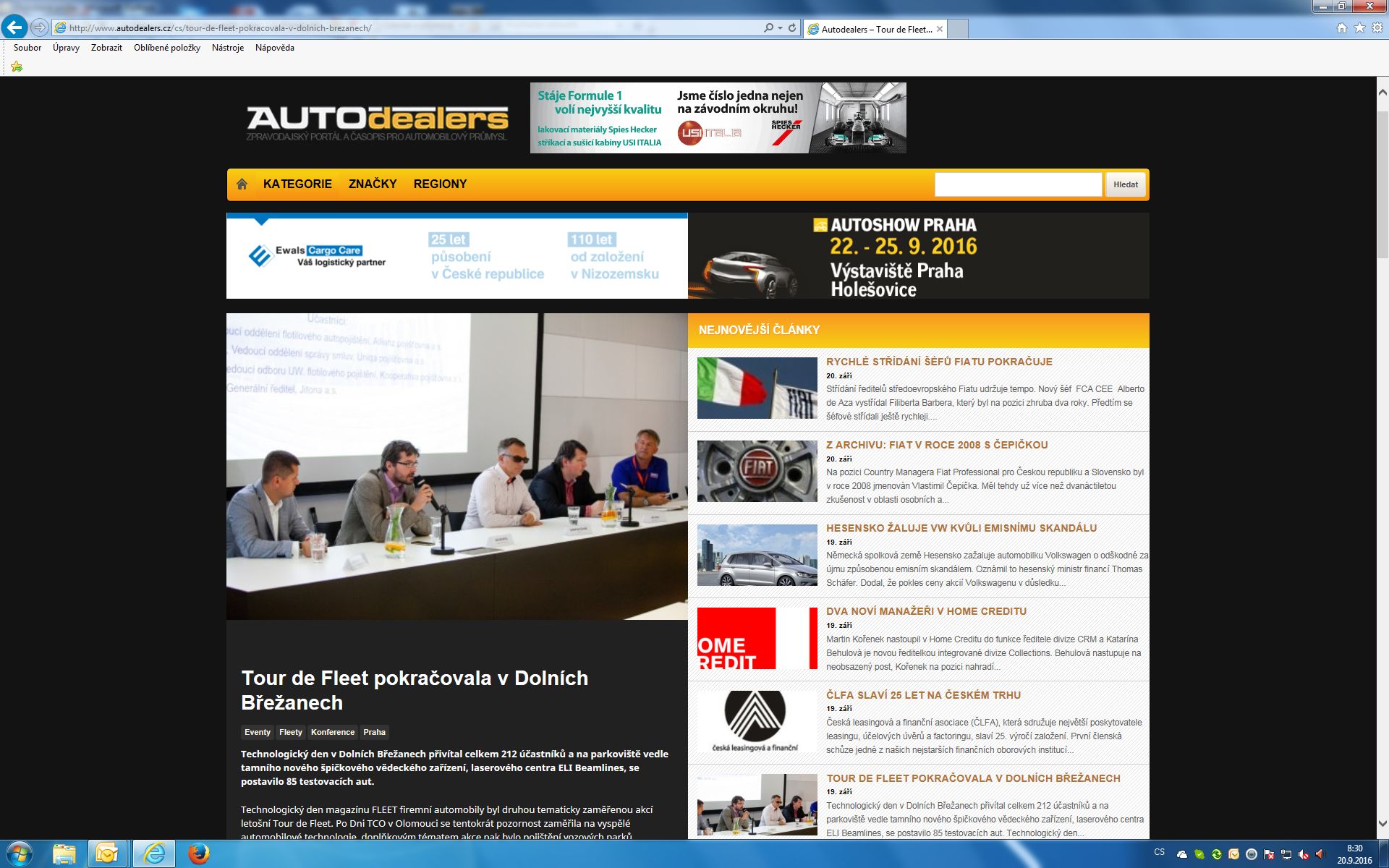This screenshot has height=868, width=1389.
Task: Go to site home via house icon
Action: pyautogui.click(x=242, y=184)
